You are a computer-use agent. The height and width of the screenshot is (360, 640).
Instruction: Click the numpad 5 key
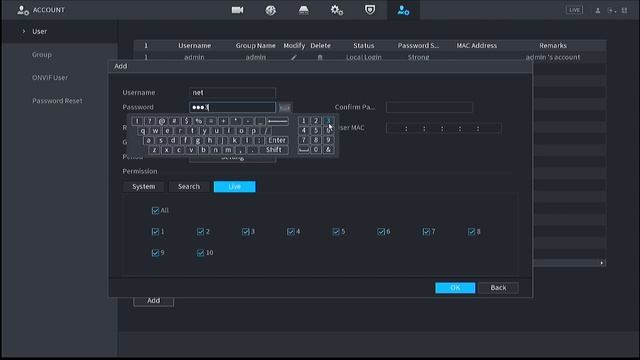click(316, 131)
